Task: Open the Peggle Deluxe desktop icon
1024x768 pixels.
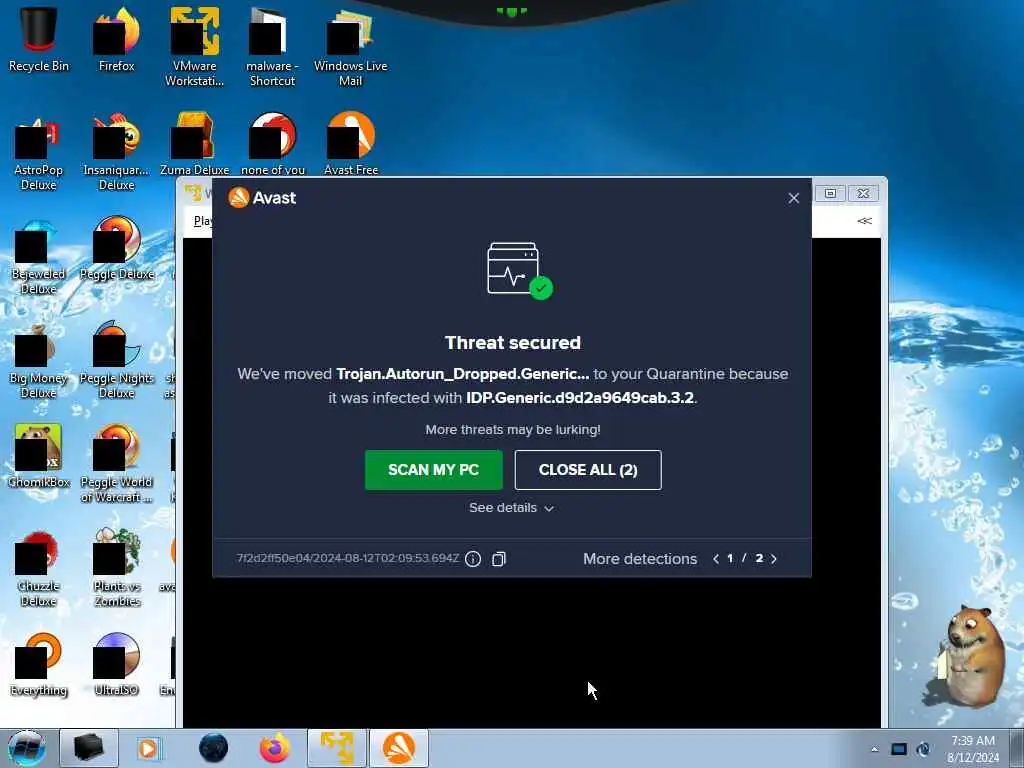Action: pos(116,248)
